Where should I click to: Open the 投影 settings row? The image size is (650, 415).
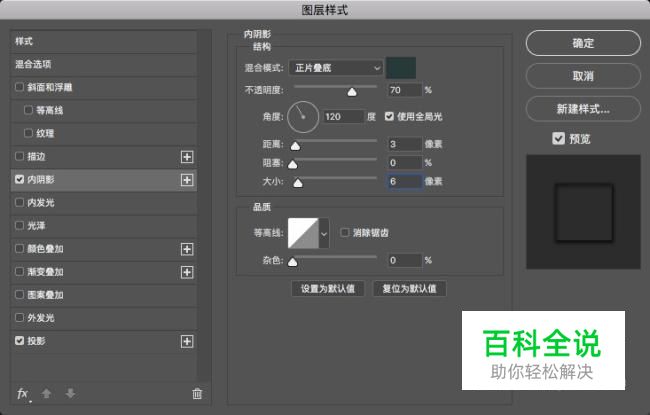coord(103,341)
